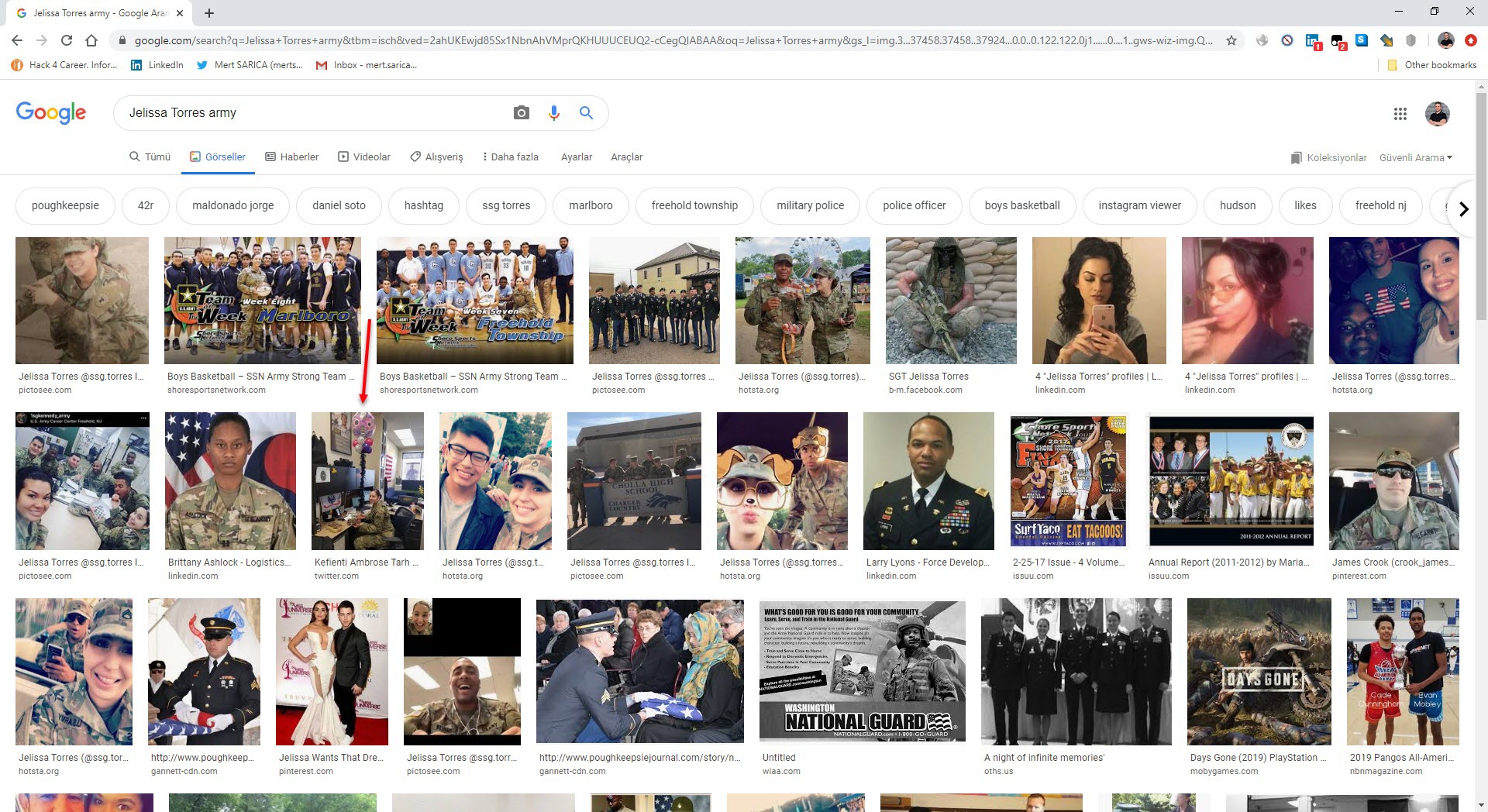
Task: Open the Days Gone PlayStation image
Action: 1259,672
